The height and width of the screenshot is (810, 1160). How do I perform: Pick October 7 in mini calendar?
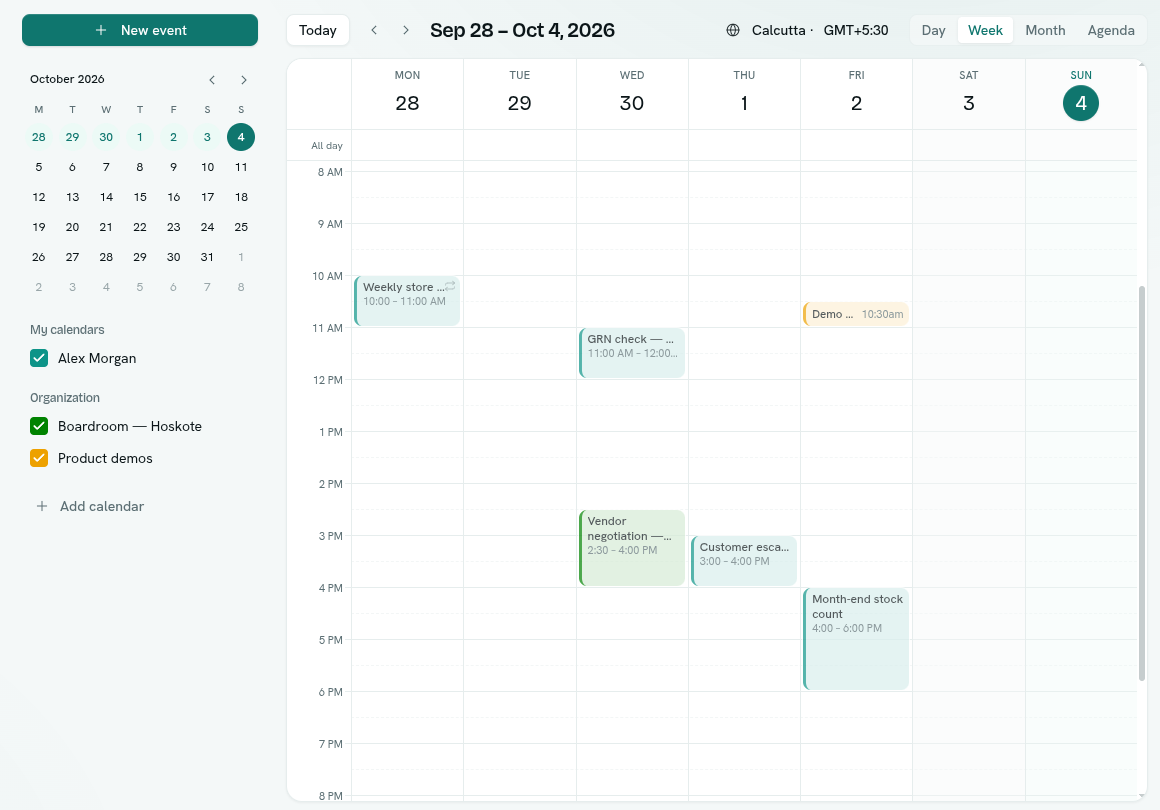[x=106, y=167]
